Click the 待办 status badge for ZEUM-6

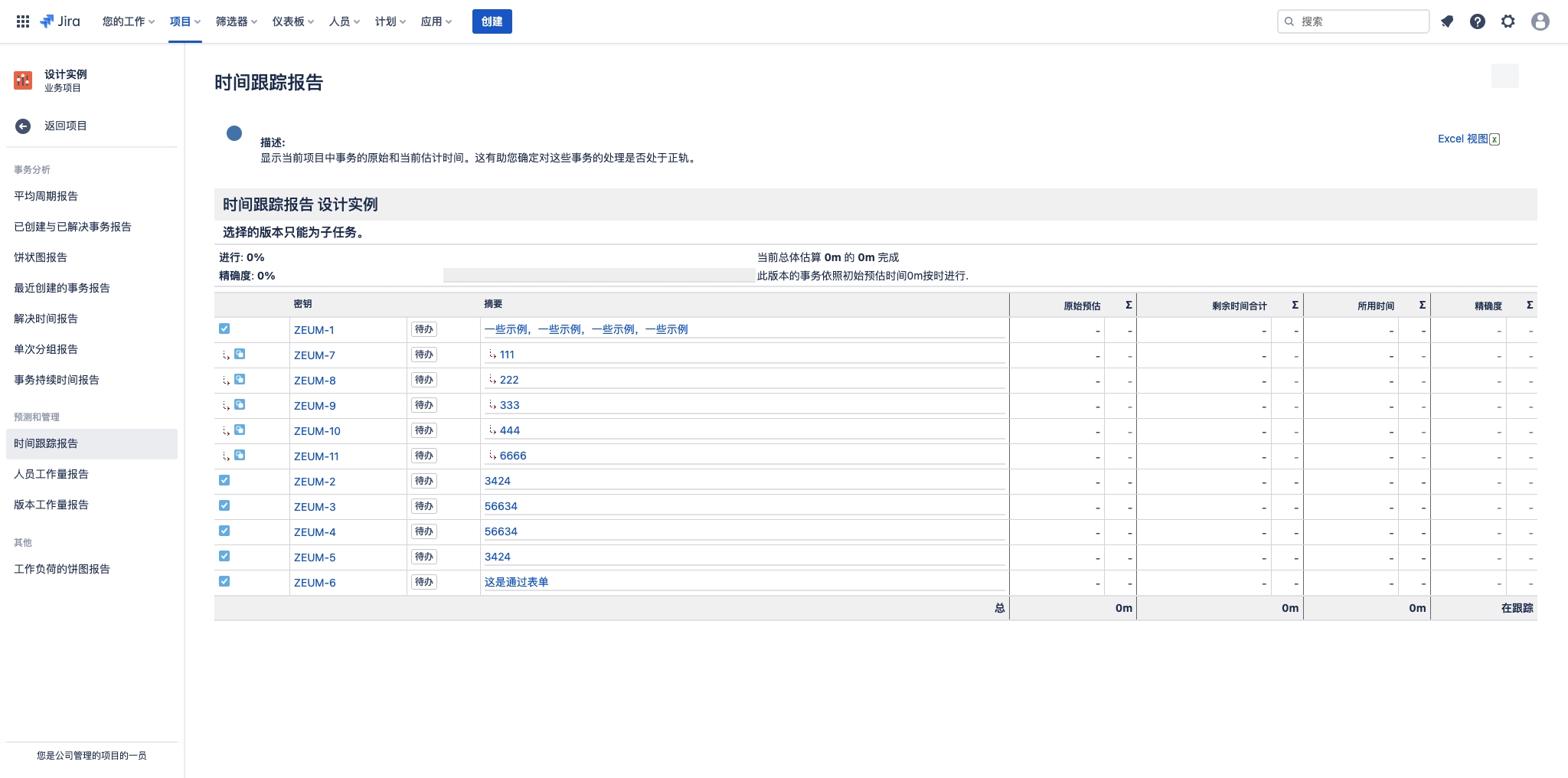pos(424,582)
